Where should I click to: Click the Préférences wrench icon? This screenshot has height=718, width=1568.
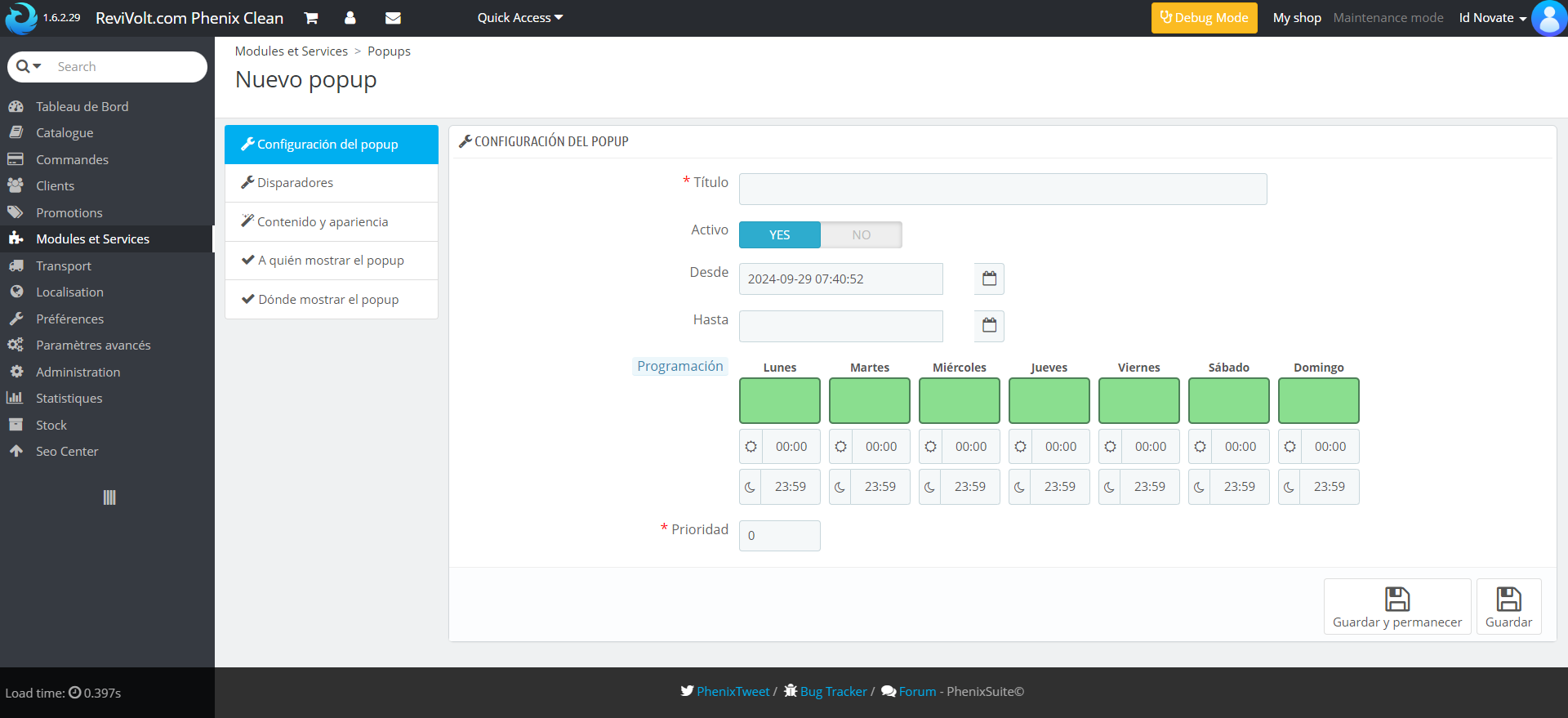coord(16,319)
